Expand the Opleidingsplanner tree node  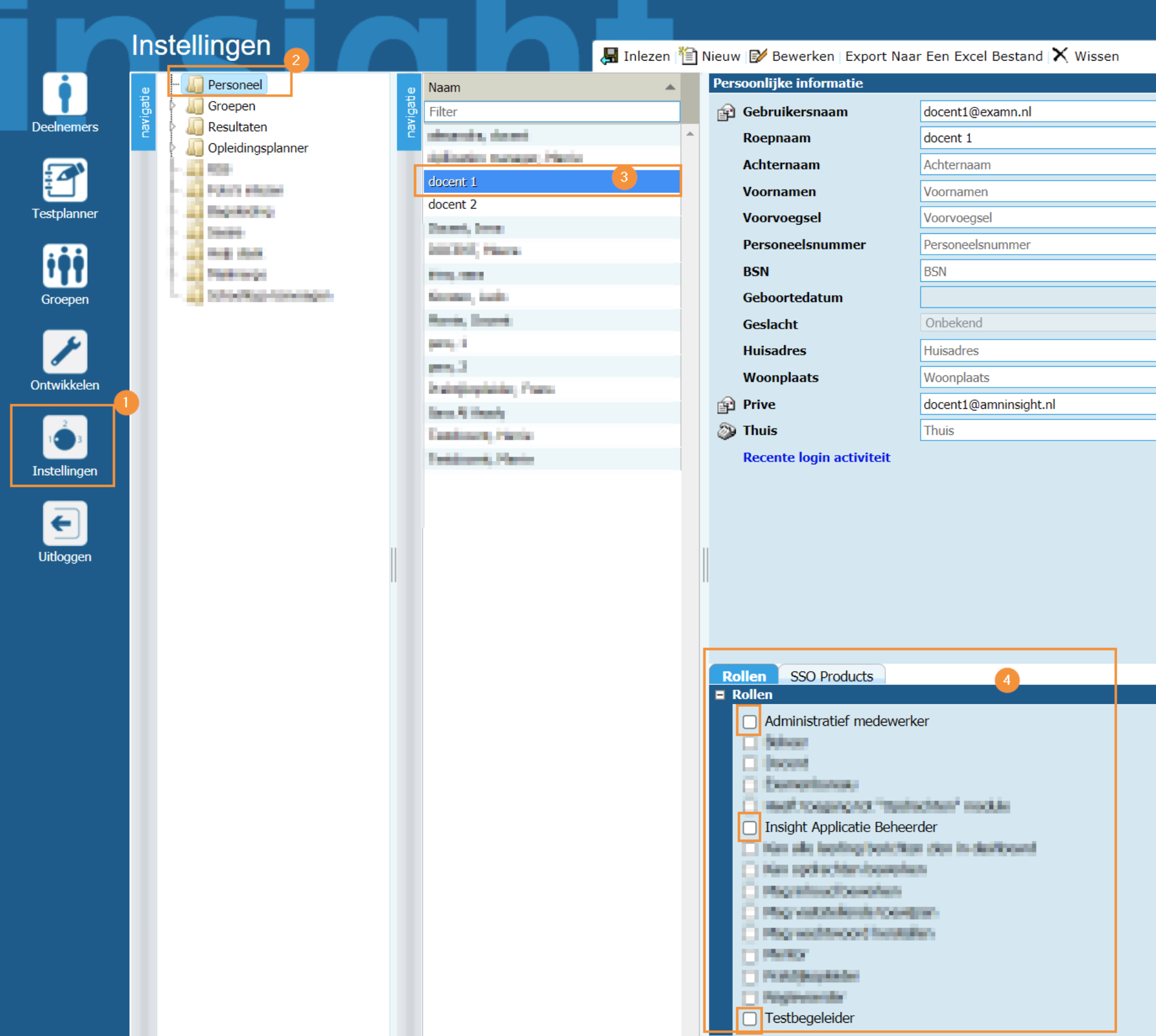[x=173, y=148]
